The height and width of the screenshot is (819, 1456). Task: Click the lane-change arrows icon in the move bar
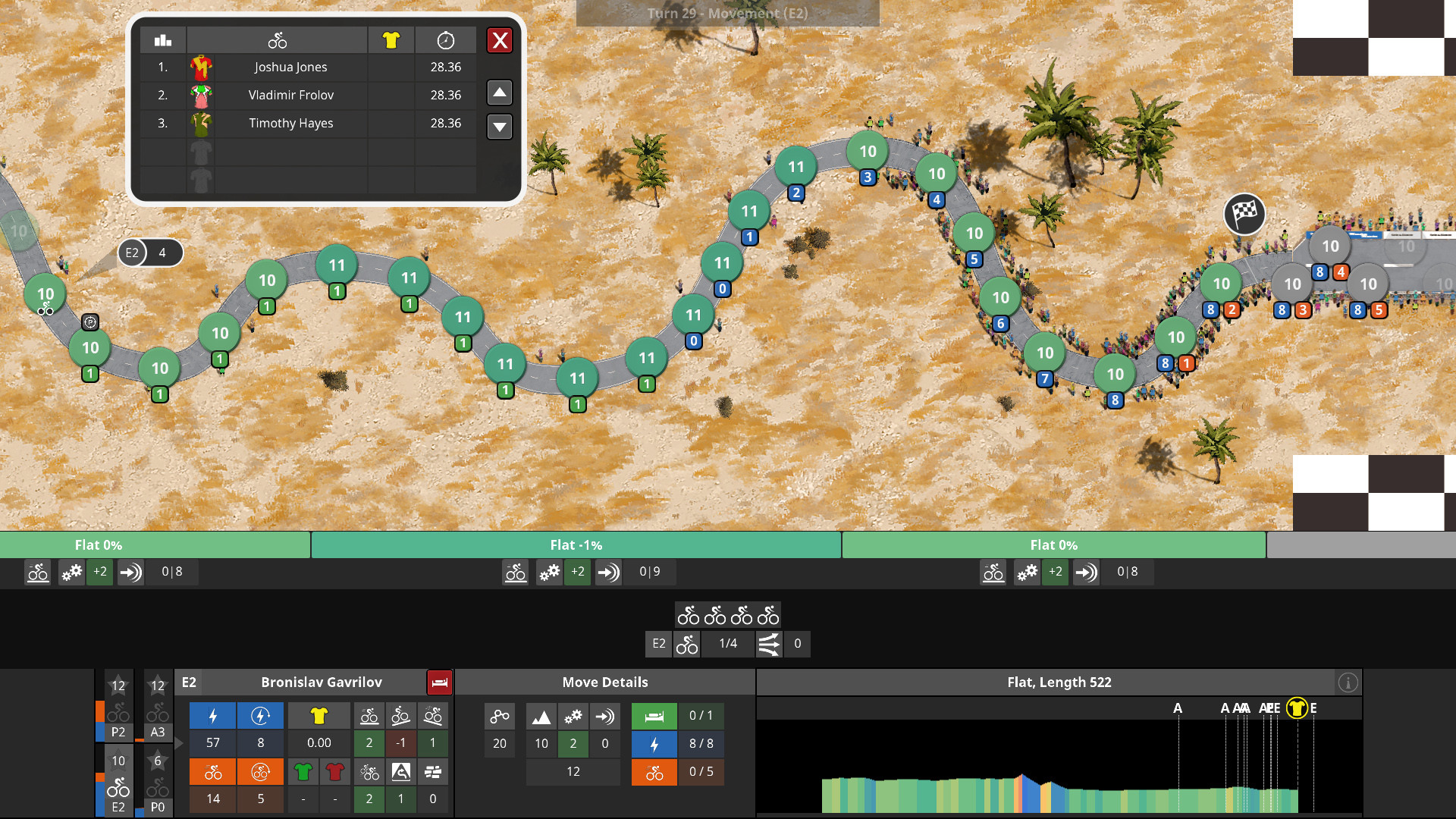pyautogui.click(x=768, y=644)
